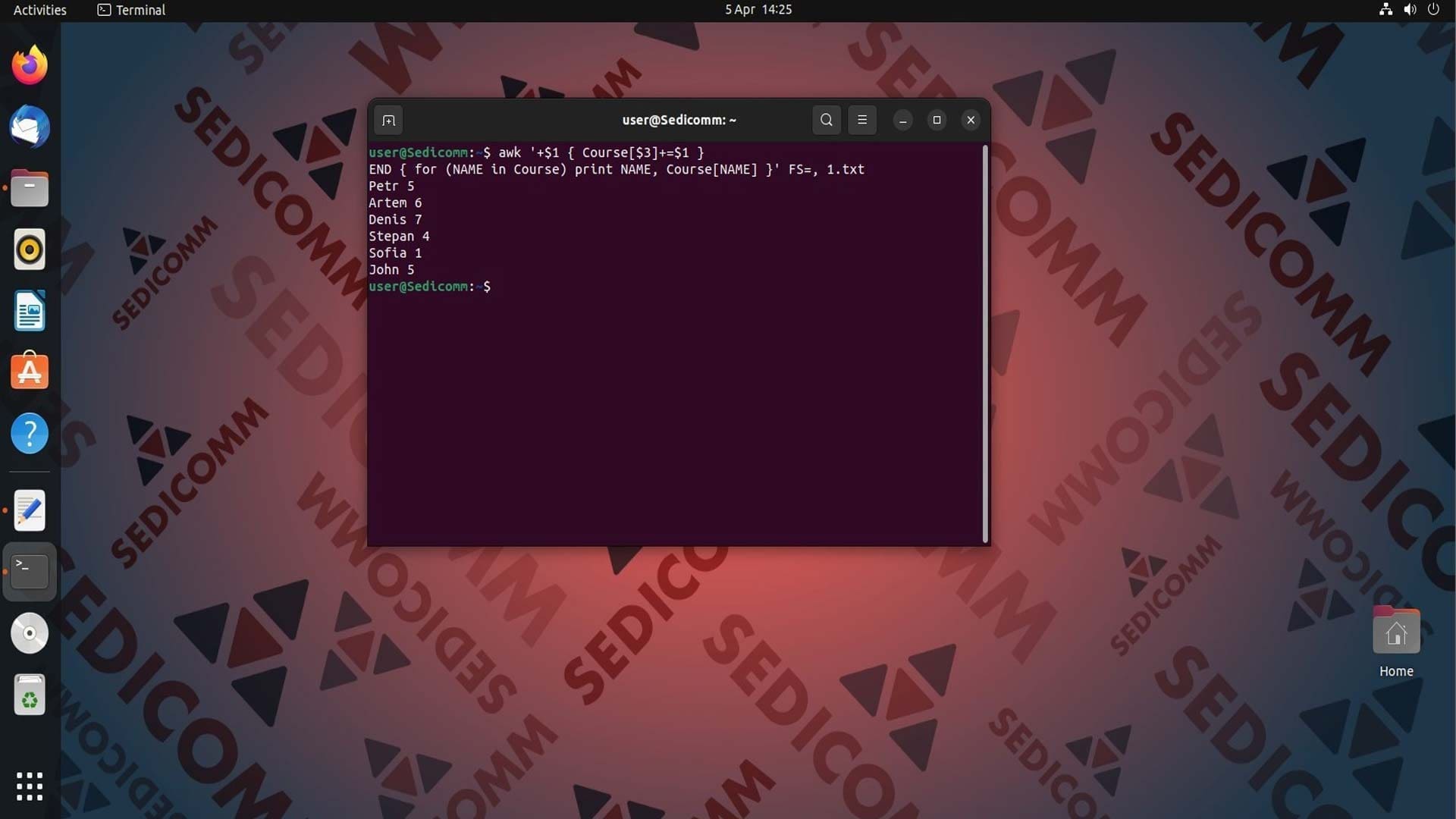This screenshot has height=819, width=1456.
Task: Open the disc drive icon in dock
Action: 30,633
